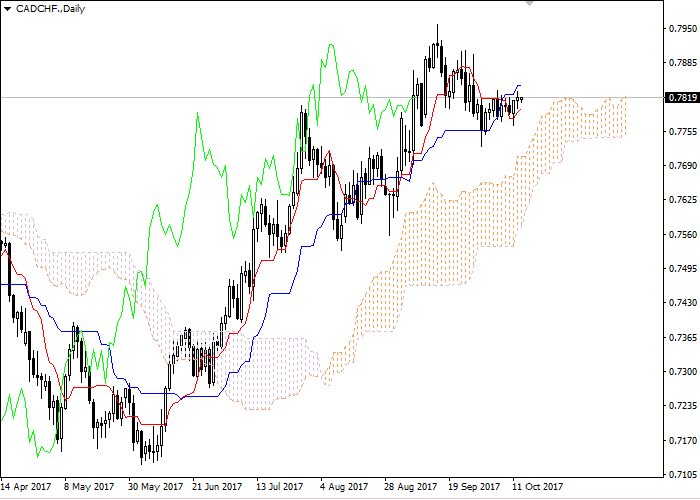Viewport: 700px width, 500px height.
Task: Open the CADCHF chart dropdown arrow
Action: (x=7, y=9)
